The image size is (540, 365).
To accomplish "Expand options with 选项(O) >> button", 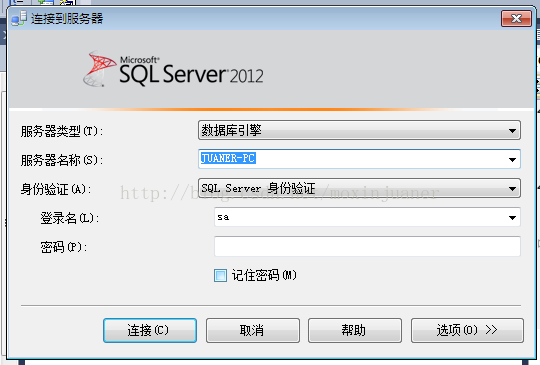I will pos(467,330).
